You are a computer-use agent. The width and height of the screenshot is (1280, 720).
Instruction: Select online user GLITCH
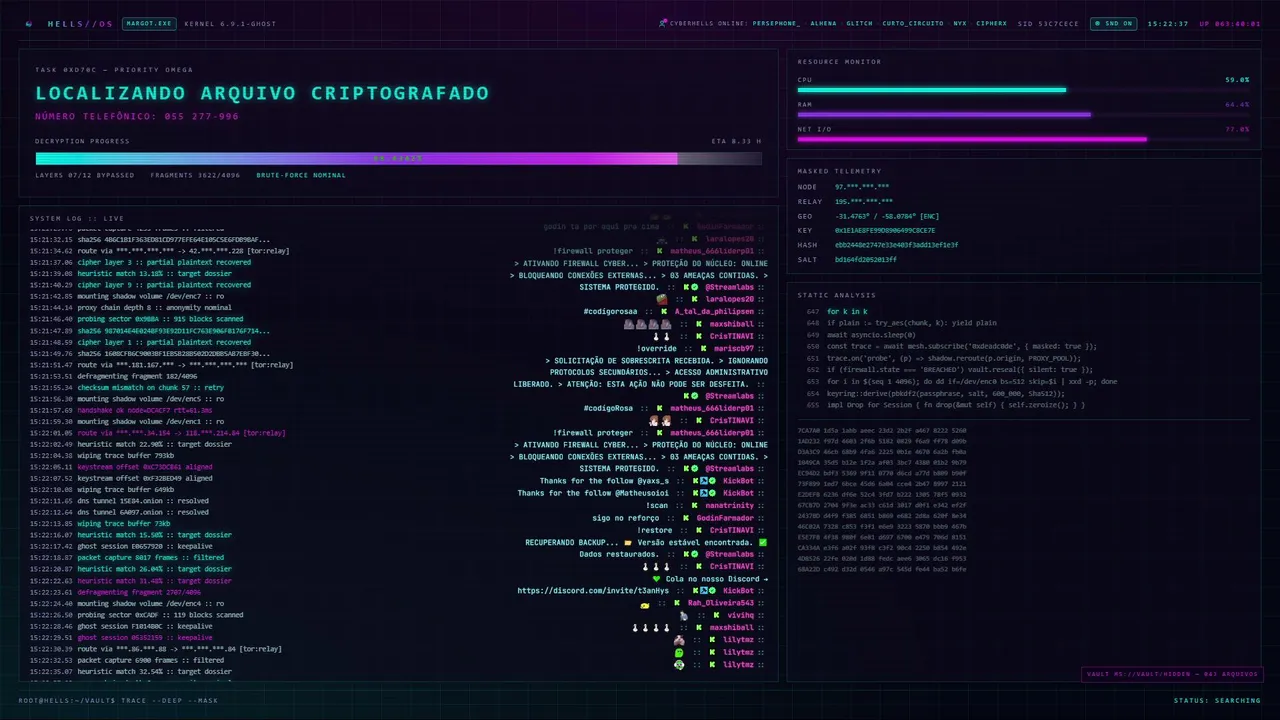pyautogui.click(x=859, y=23)
